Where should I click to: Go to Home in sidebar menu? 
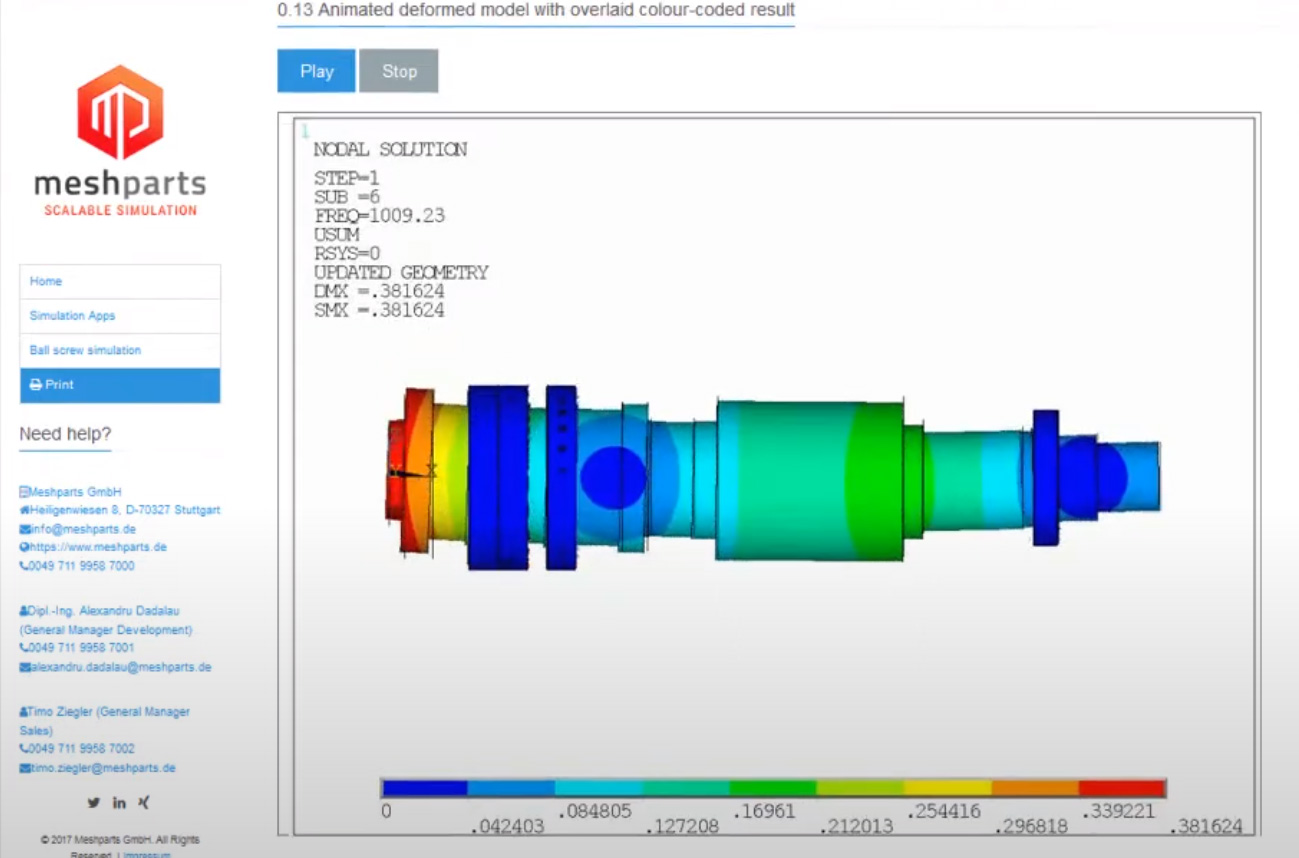click(46, 281)
